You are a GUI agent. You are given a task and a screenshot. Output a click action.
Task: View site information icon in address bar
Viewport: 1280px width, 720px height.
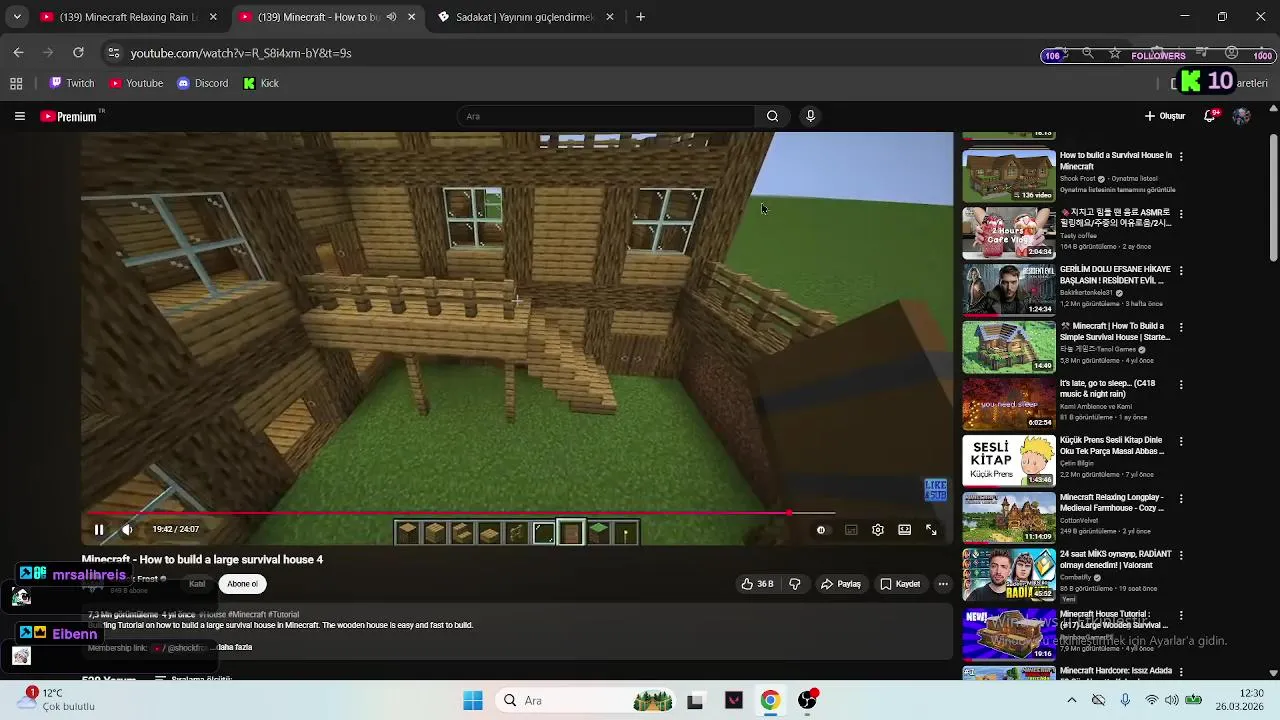coord(114,53)
